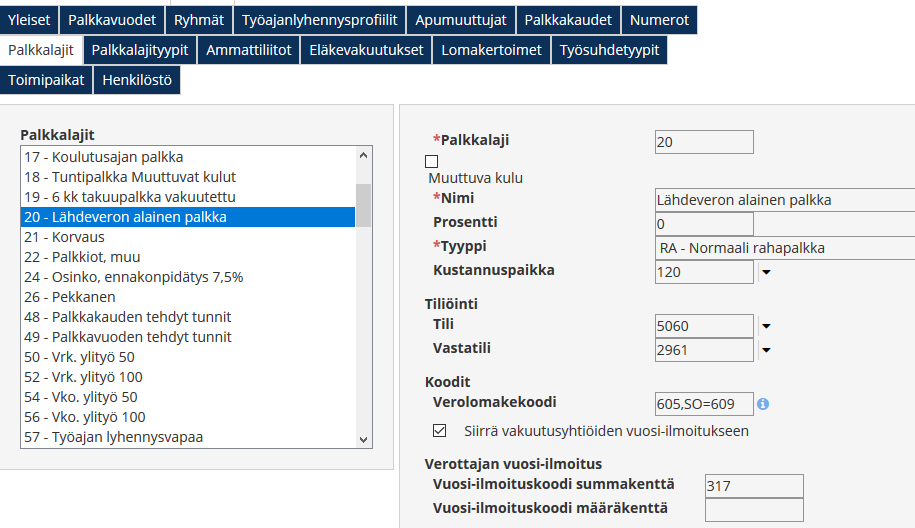Enable the Muuttuva kulu checkbox
The image size is (915, 528).
pos(432,161)
